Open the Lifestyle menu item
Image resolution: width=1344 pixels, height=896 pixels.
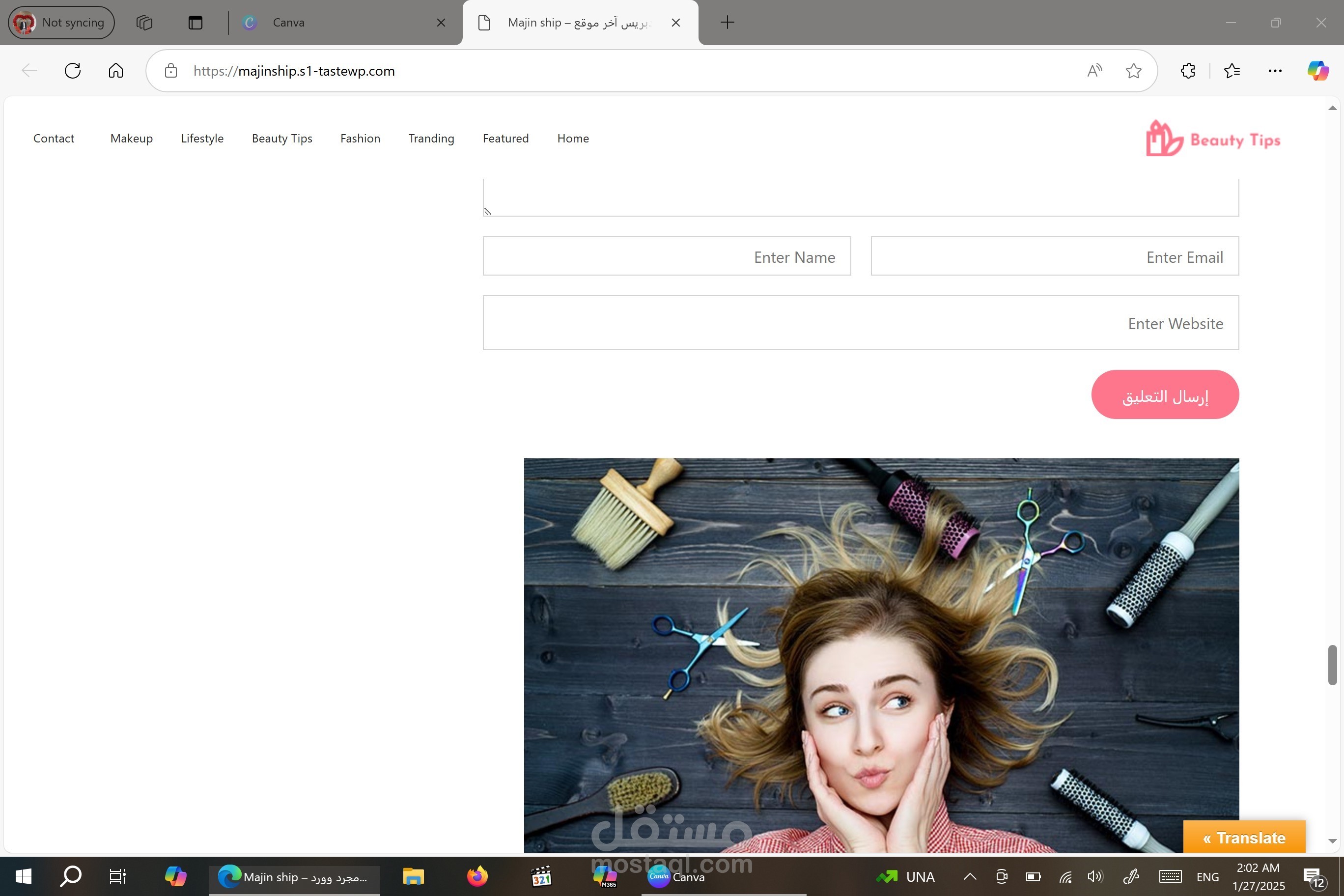pos(202,139)
